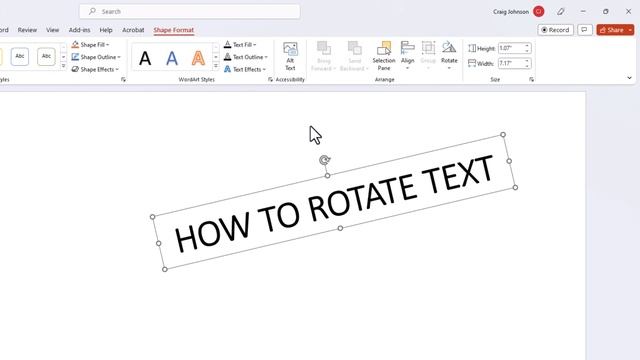Open the Align options

coord(407,56)
